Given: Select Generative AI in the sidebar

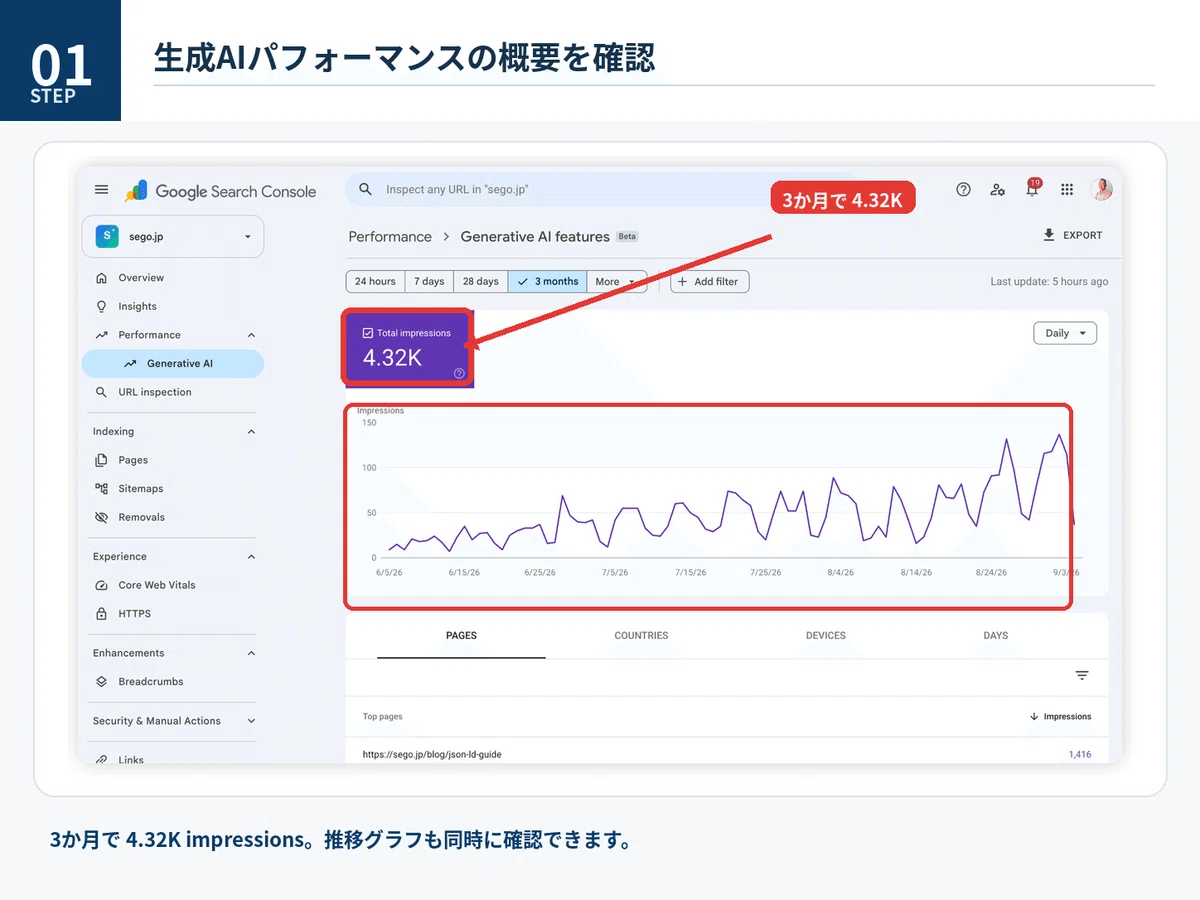Looking at the screenshot, I should pyautogui.click(x=172, y=364).
